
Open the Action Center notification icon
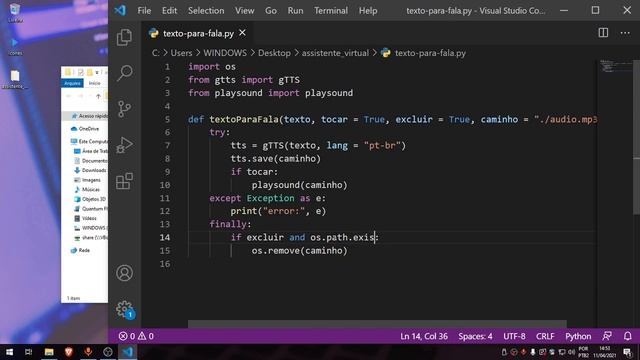click(x=627, y=352)
